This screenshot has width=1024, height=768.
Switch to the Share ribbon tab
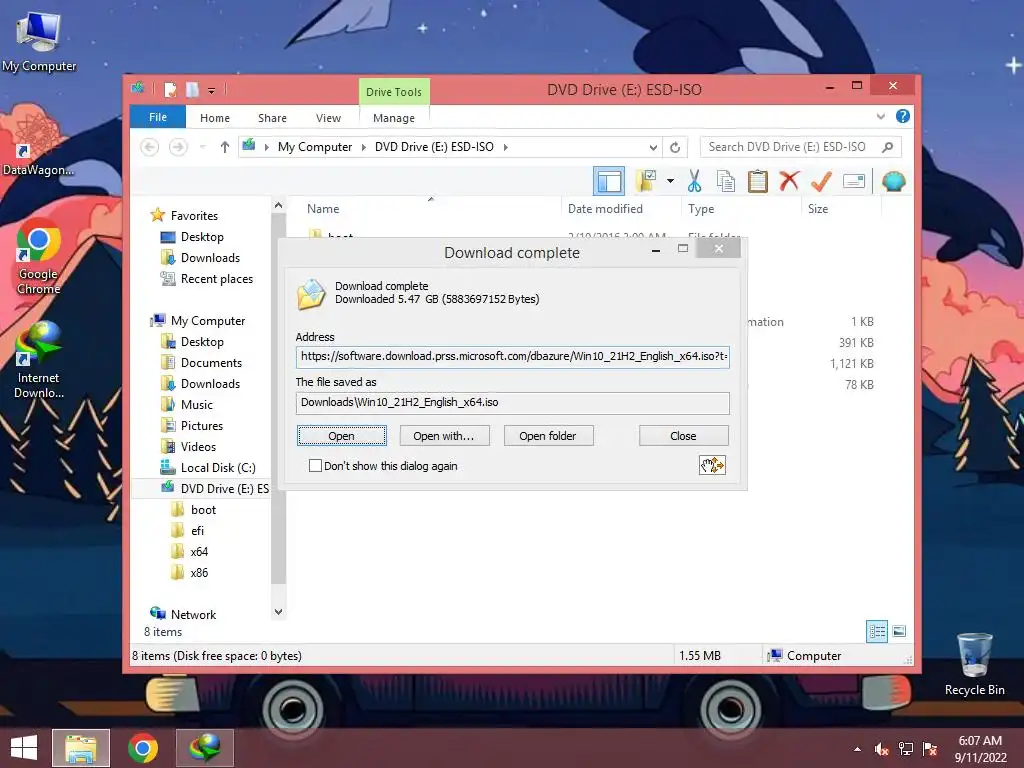tap(272, 118)
